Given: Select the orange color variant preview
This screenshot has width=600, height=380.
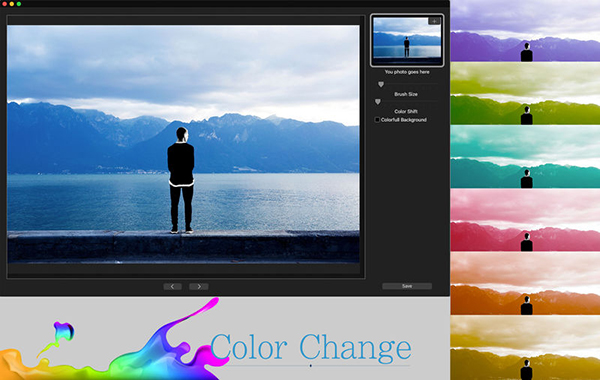Looking at the screenshot, I should (x=525, y=284).
